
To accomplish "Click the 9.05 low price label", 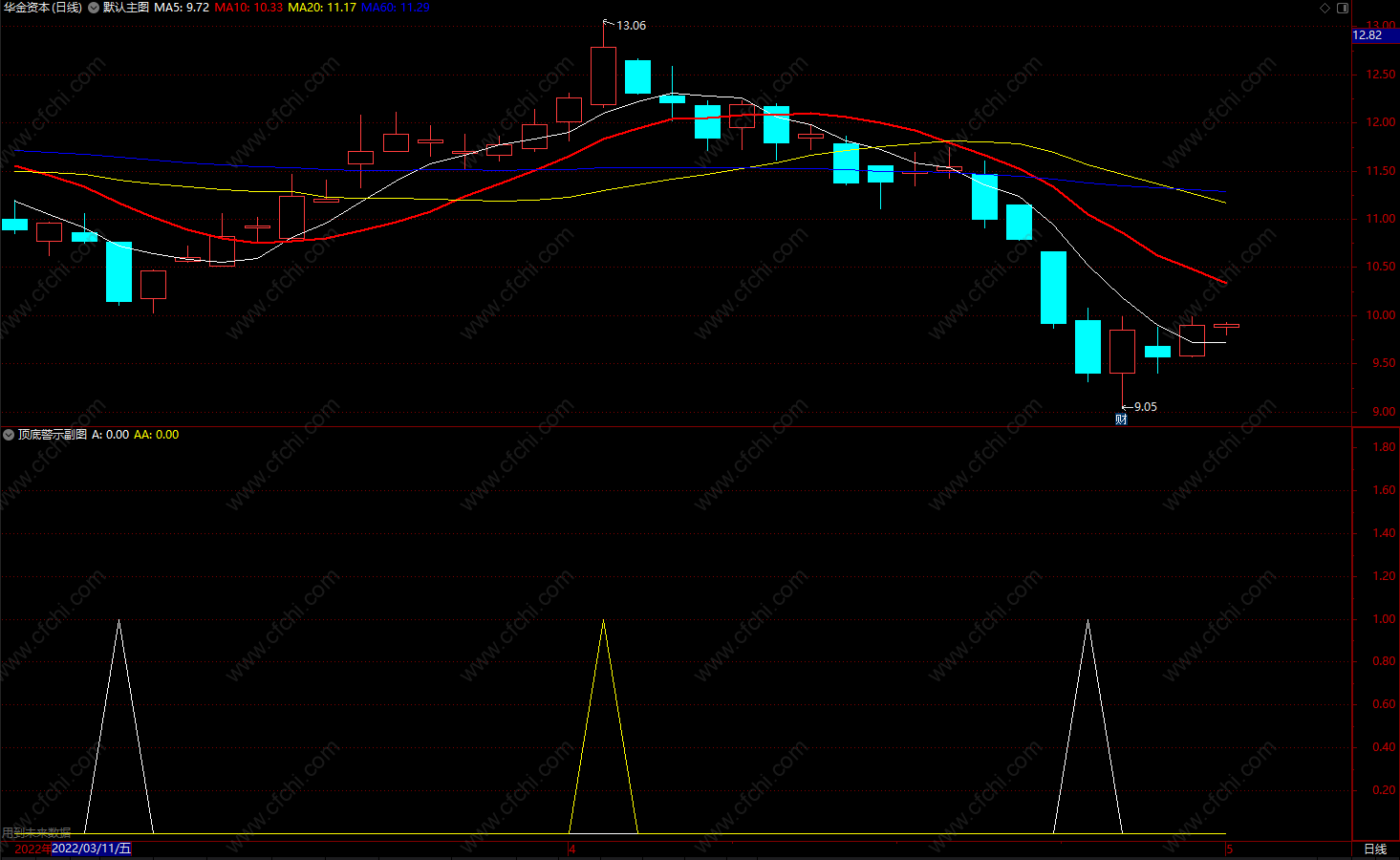I will (1145, 407).
